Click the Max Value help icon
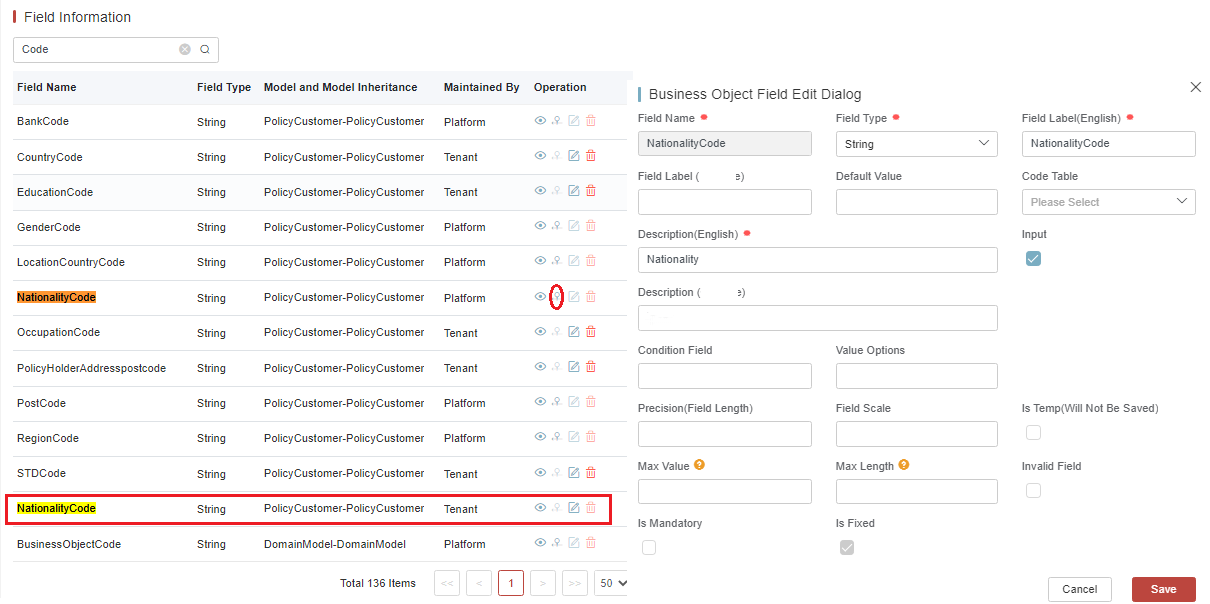1210x604 pixels. [x=700, y=465]
